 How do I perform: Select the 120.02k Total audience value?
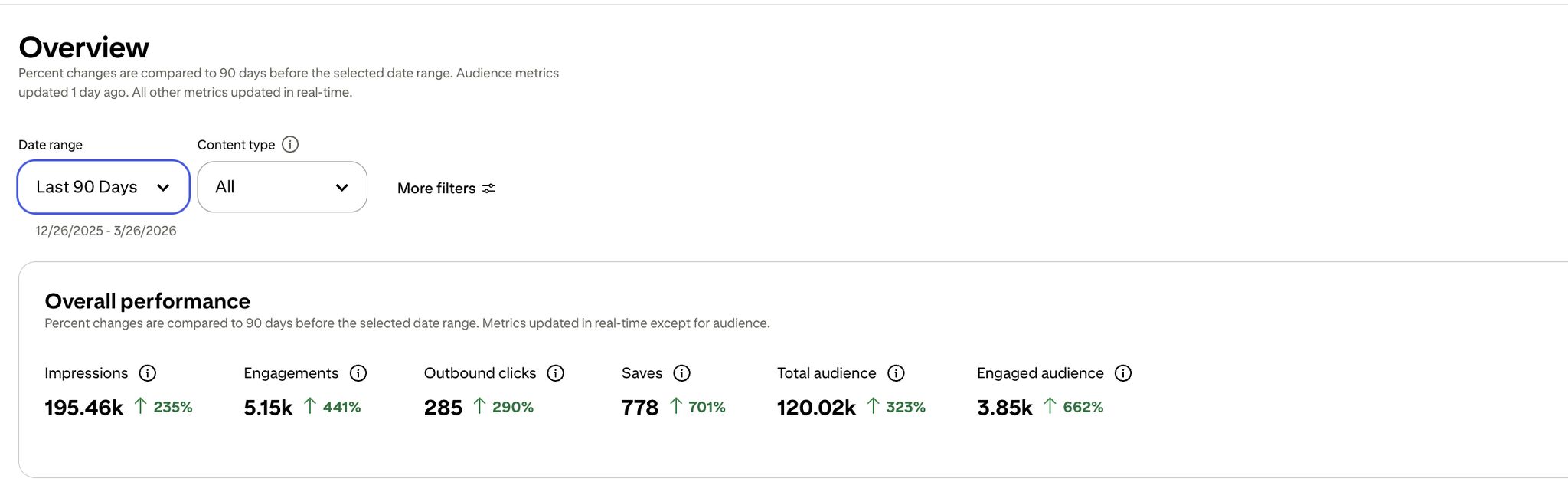[816, 408]
